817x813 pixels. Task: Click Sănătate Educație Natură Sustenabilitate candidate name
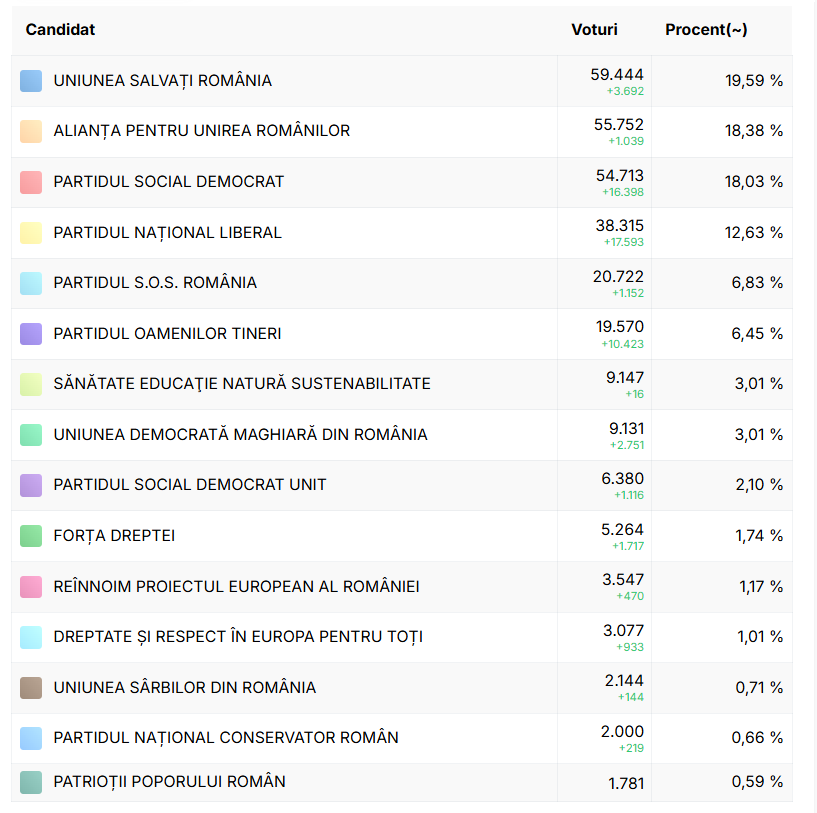click(242, 384)
